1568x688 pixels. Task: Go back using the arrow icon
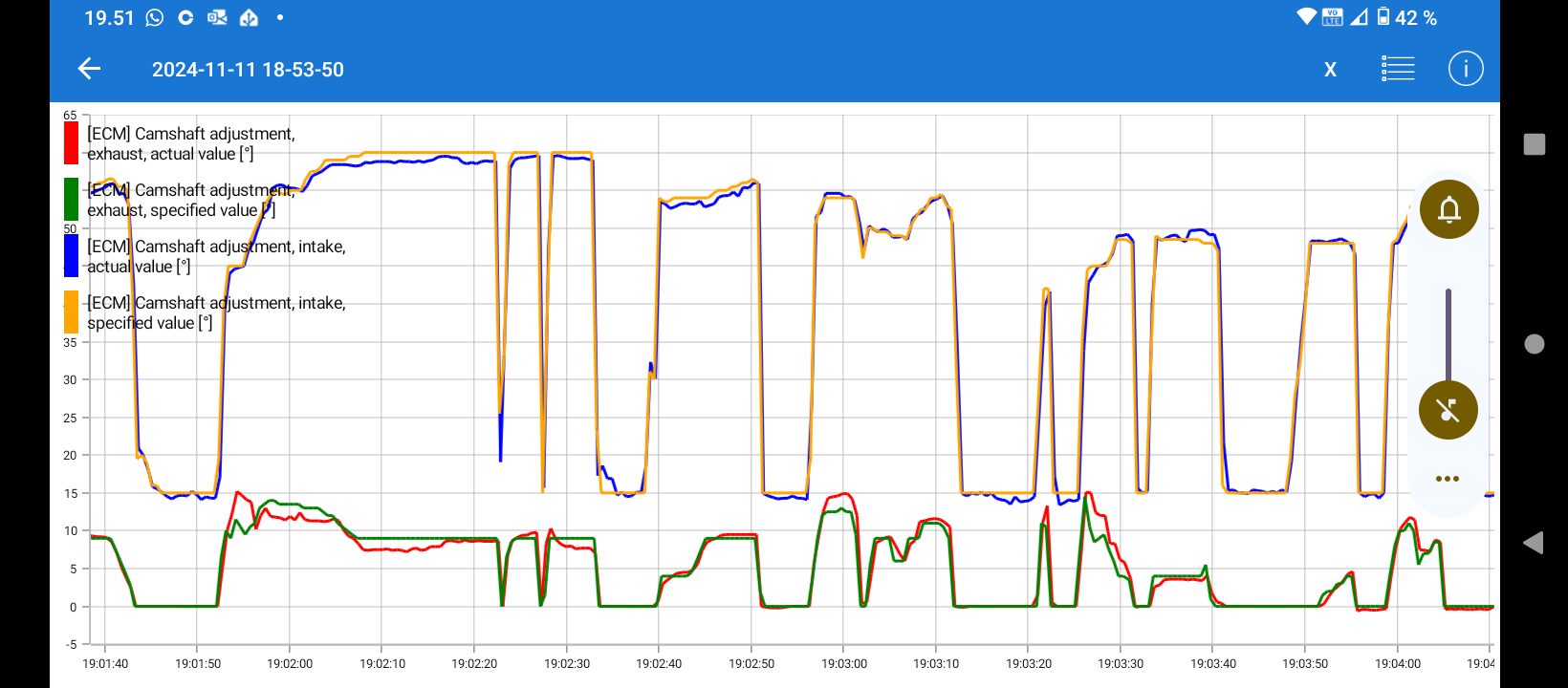click(89, 69)
